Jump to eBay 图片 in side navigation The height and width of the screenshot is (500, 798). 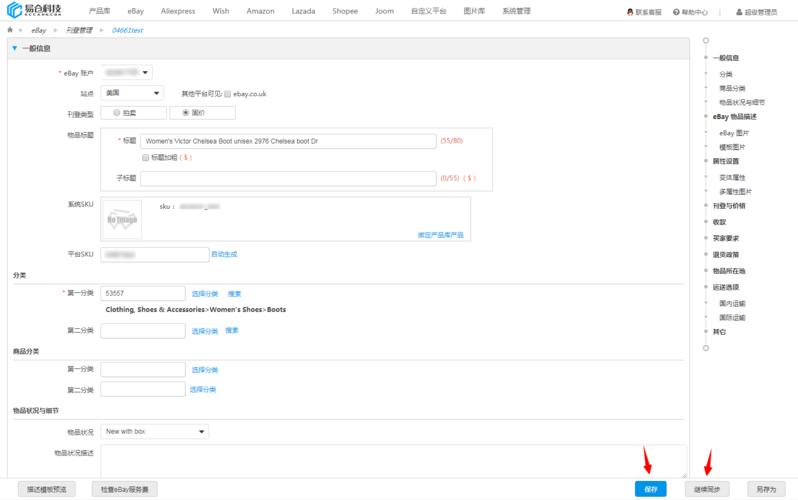coord(734,133)
